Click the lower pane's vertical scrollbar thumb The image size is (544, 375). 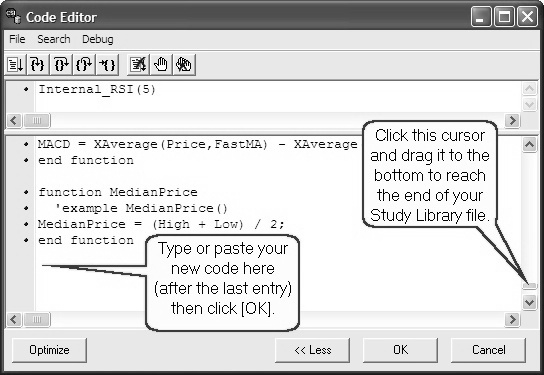[529, 285]
